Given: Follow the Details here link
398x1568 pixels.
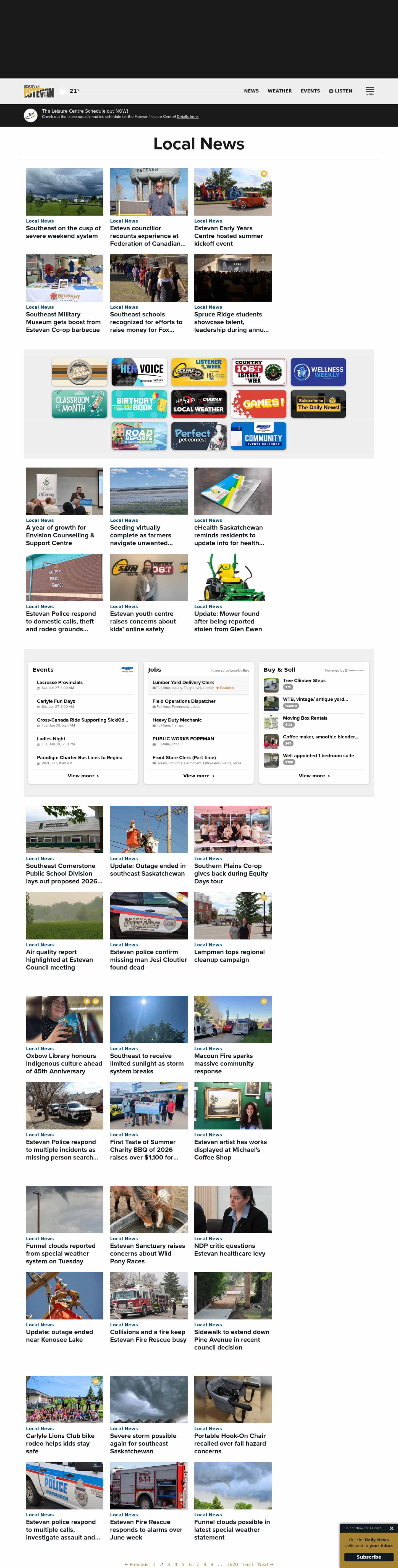Looking at the screenshot, I should (x=188, y=117).
